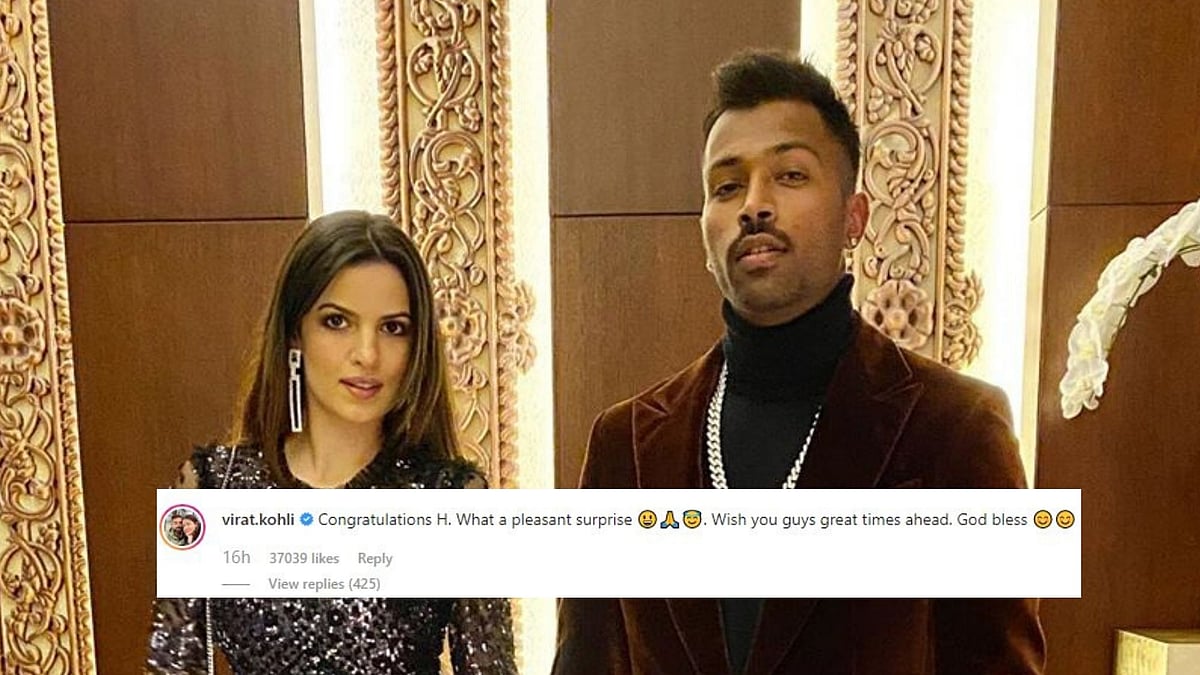Click the halo smiley emoji
1200x675 pixels.
691,520
